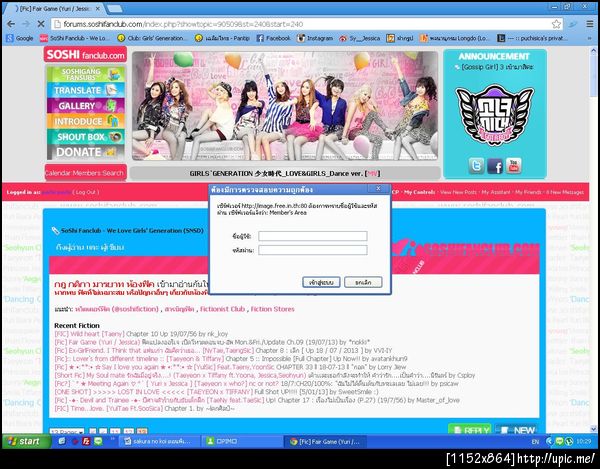Open the MV link in the banner caption
The image size is (600, 469).
coord(372,173)
